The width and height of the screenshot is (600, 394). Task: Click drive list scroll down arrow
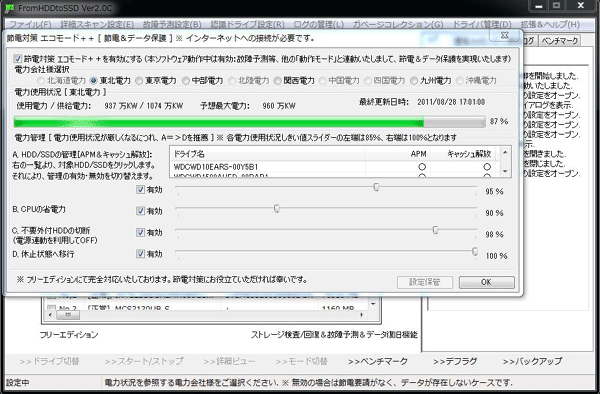click(x=505, y=171)
